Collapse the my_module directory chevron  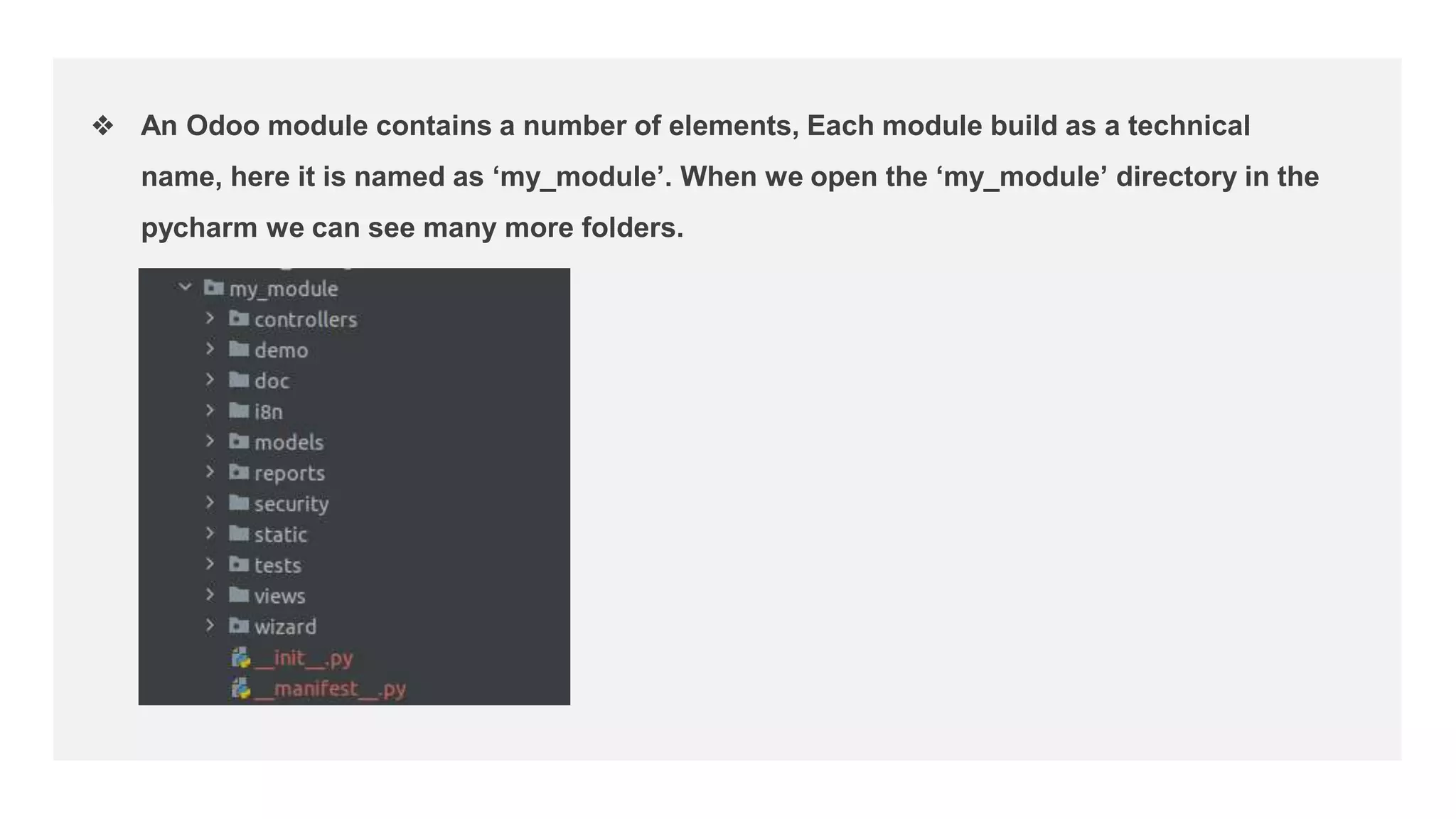tap(186, 287)
